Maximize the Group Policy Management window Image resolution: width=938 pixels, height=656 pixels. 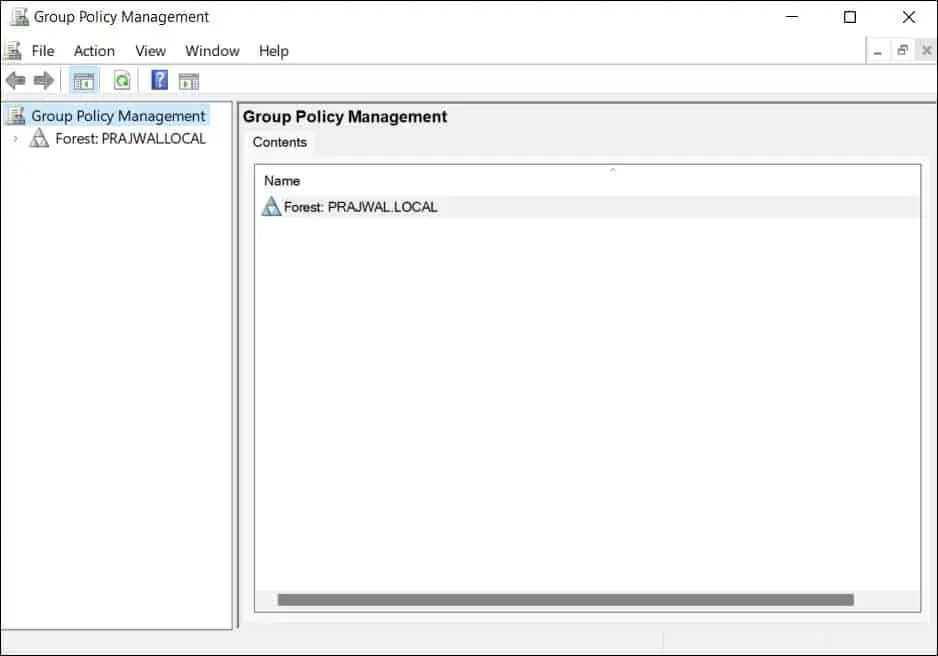coord(849,17)
